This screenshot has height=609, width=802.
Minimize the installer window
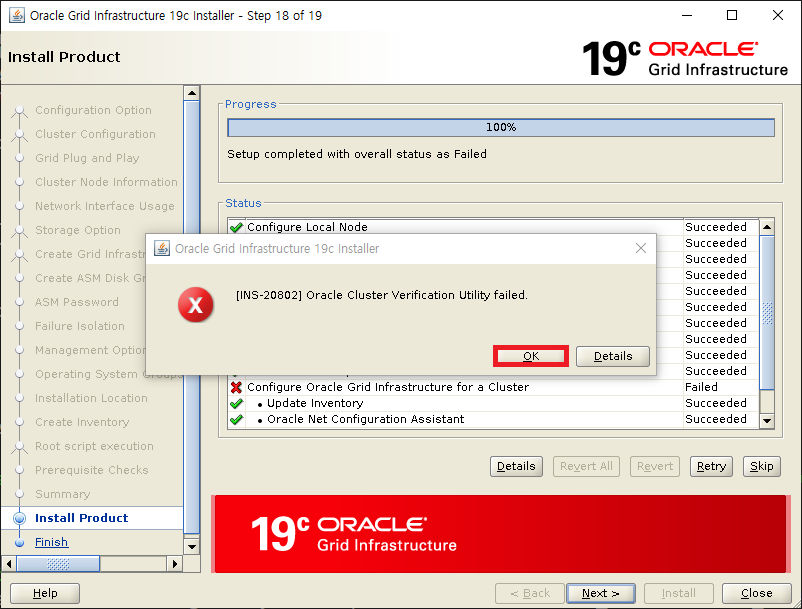click(687, 15)
